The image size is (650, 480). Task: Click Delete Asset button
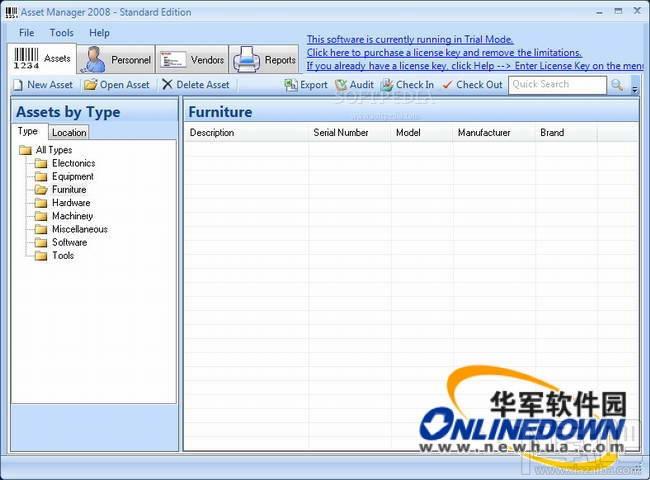[196, 85]
